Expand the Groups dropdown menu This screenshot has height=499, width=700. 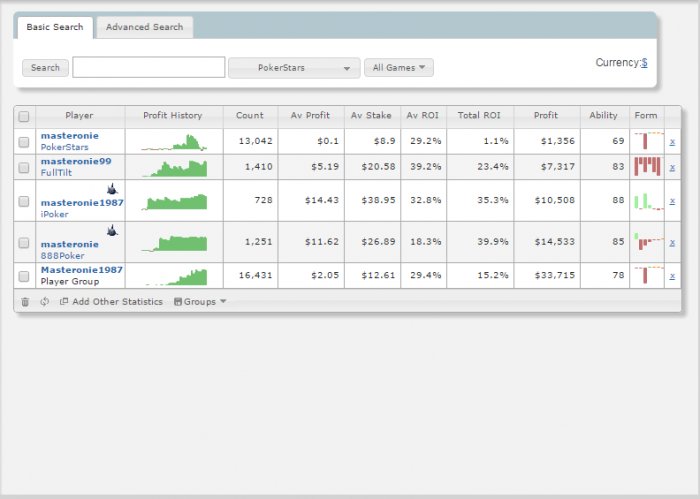200,302
